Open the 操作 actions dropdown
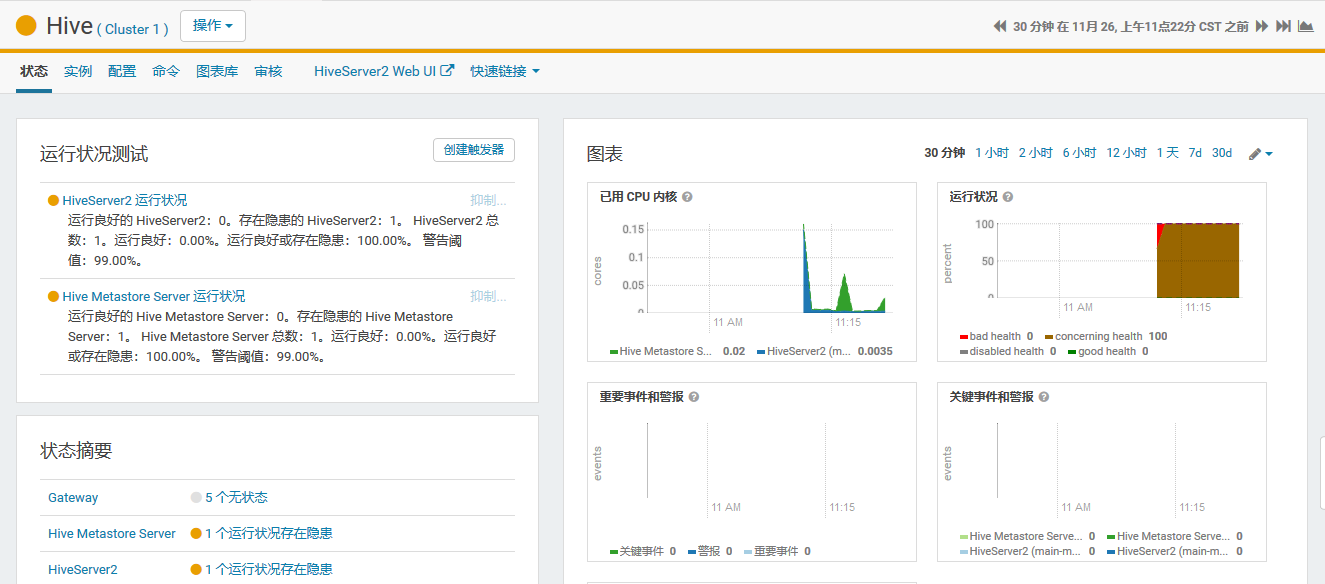1325x584 pixels. click(213, 26)
